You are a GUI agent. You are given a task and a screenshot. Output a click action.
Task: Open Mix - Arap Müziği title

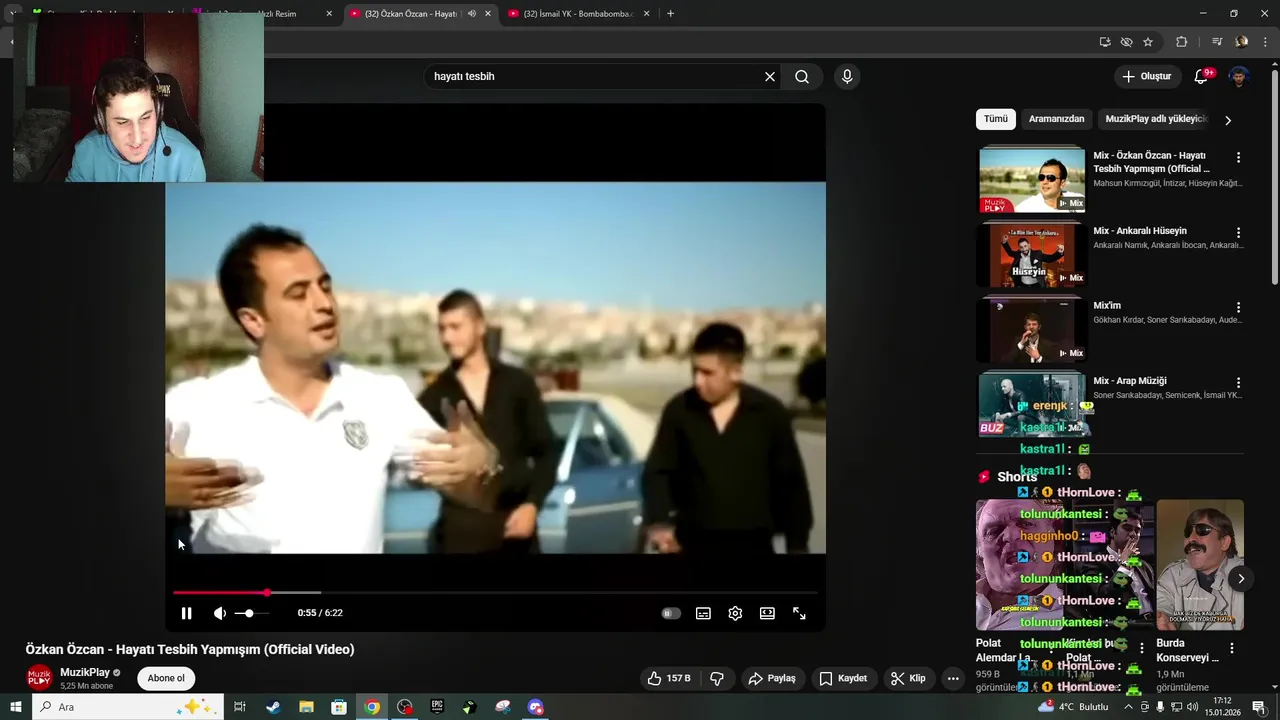1130,381
